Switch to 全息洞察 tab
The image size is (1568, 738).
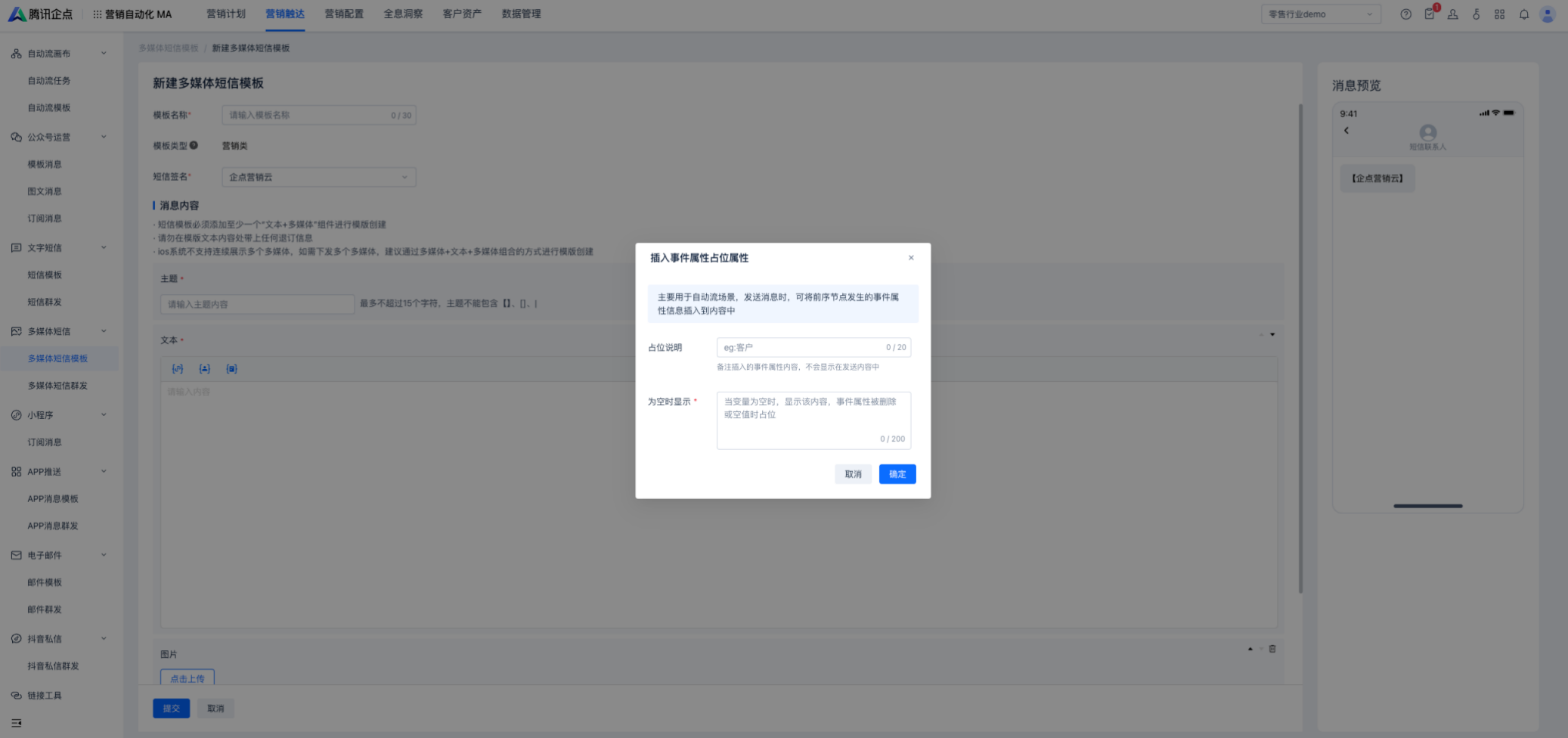click(x=403, y=14)
